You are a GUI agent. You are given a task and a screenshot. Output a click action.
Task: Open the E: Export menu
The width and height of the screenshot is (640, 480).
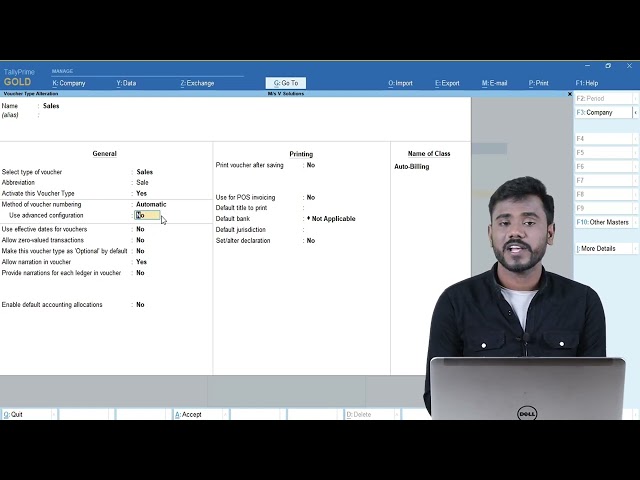447,83
